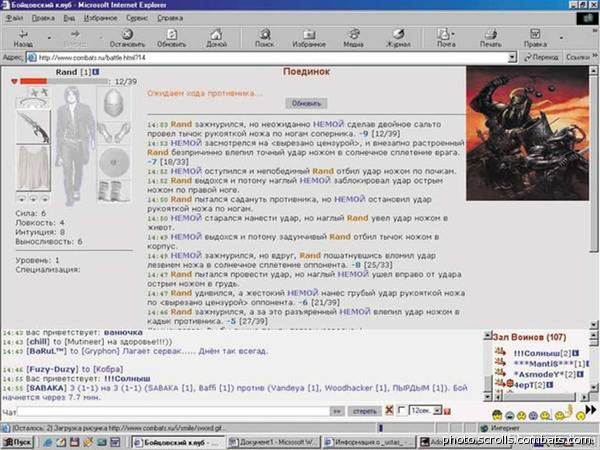Image resolution: width=600 pixels, height=450 pixels.
Task: Click the стереть chat button
Action: (x=364, y=411)
